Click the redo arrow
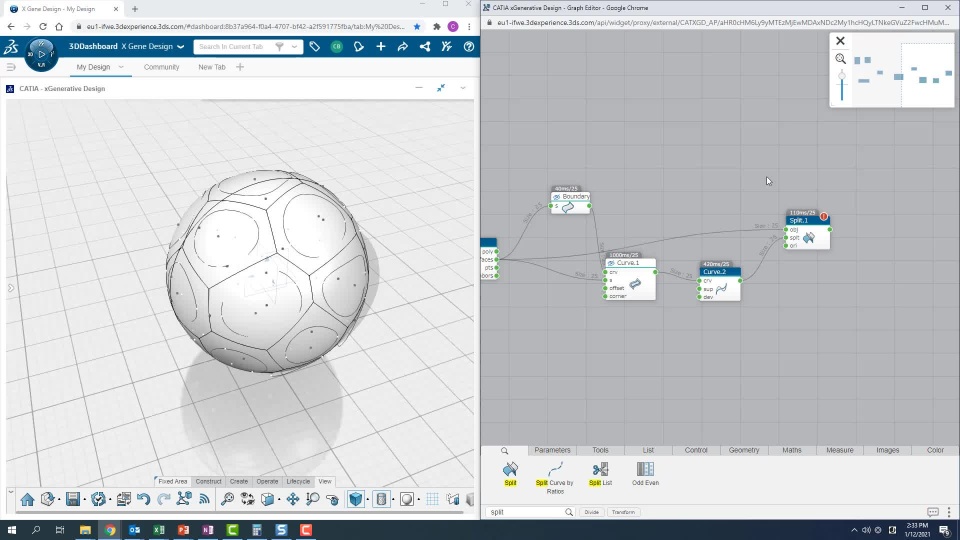960x540 pixels. click(x=163, y=500)
